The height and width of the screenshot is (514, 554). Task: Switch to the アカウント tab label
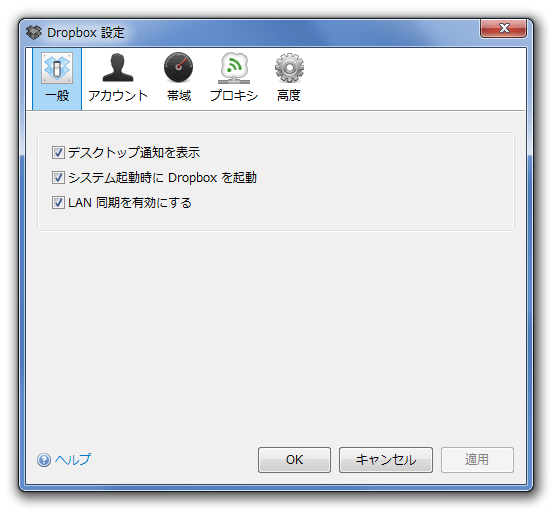point(118,95)
